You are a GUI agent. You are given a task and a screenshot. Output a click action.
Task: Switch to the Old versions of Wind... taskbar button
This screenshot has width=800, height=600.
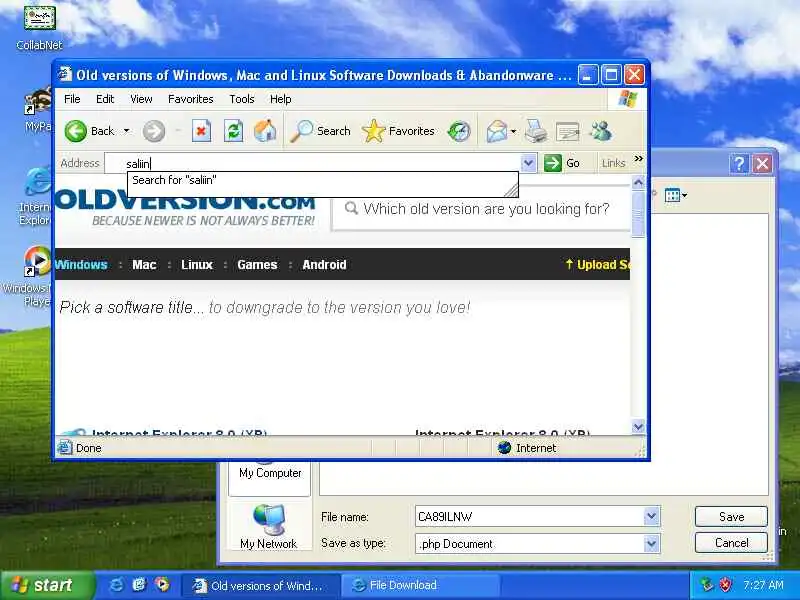[x=259, y=586]
